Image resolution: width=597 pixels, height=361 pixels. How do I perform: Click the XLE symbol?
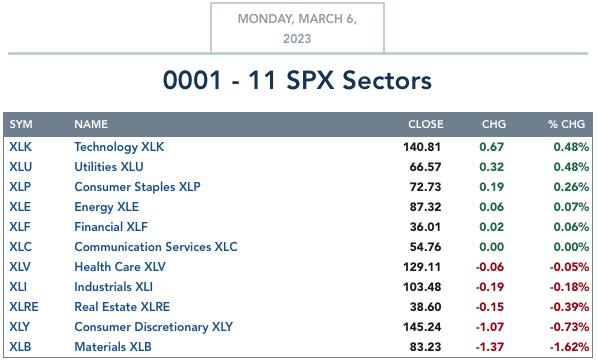coord(20,207)
